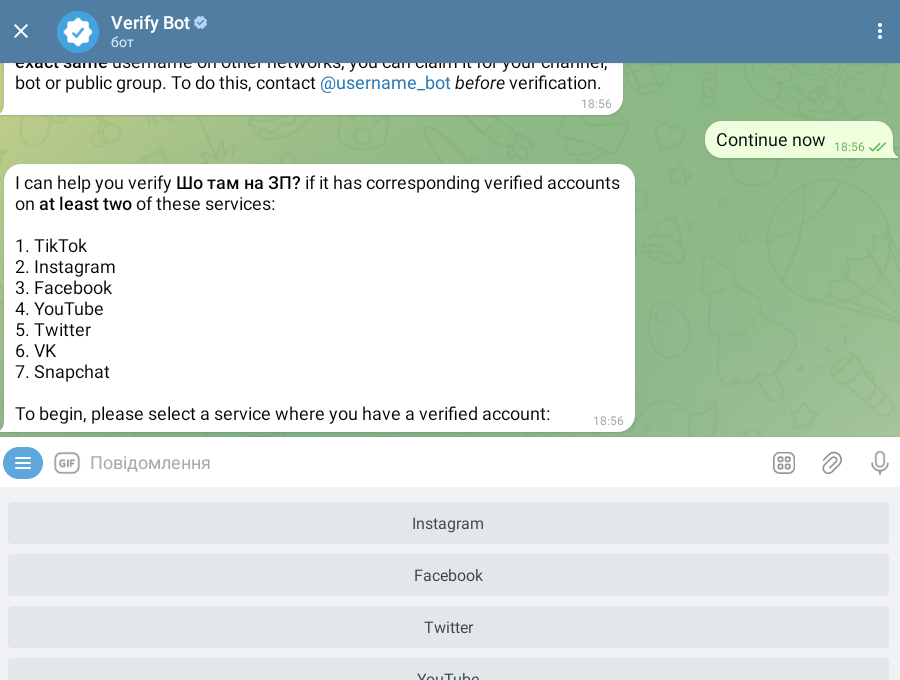Choose the Facebook service button

click(x=448, y=575)
